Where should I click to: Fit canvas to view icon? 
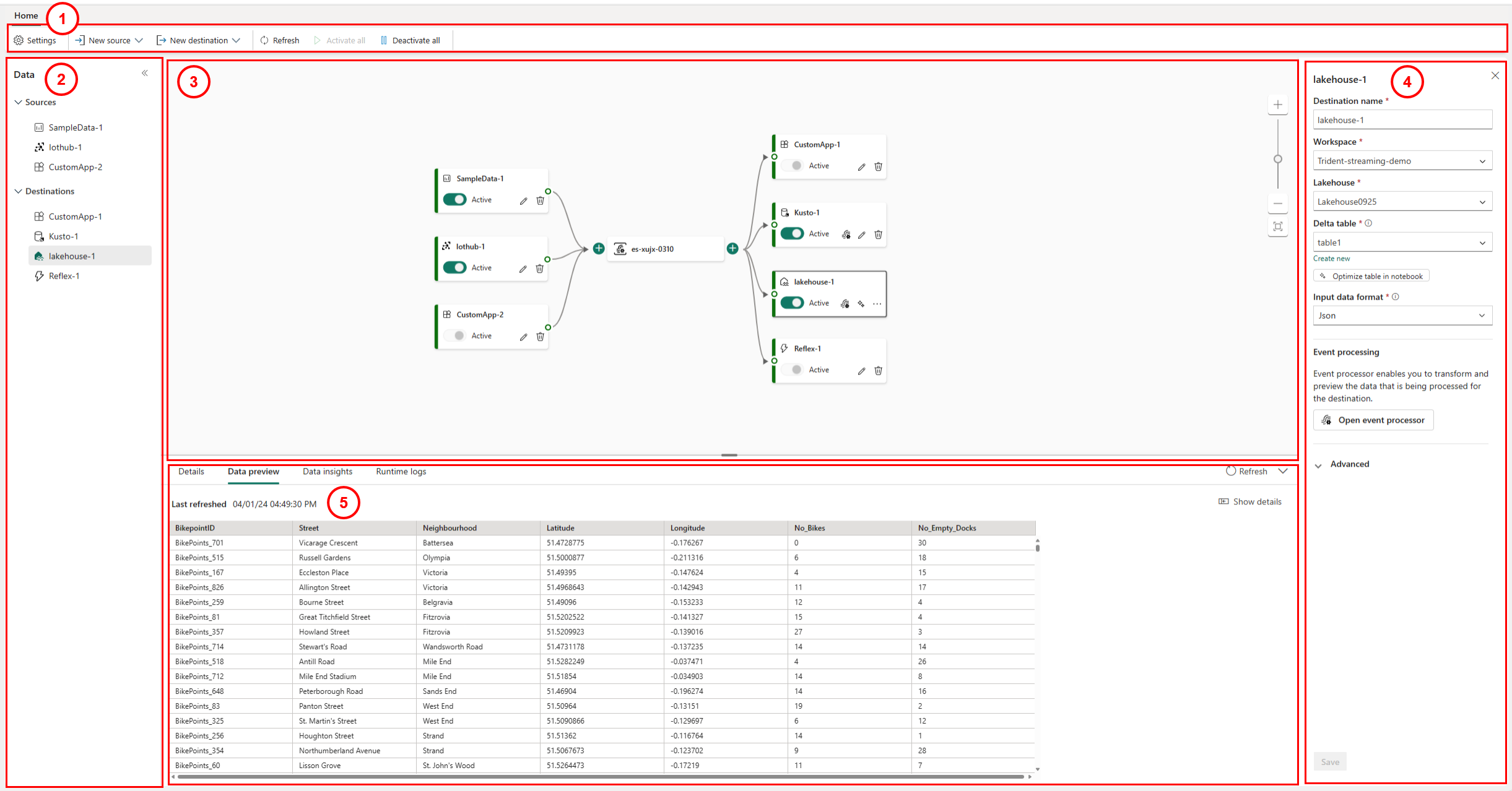(x=1278, y=227)
